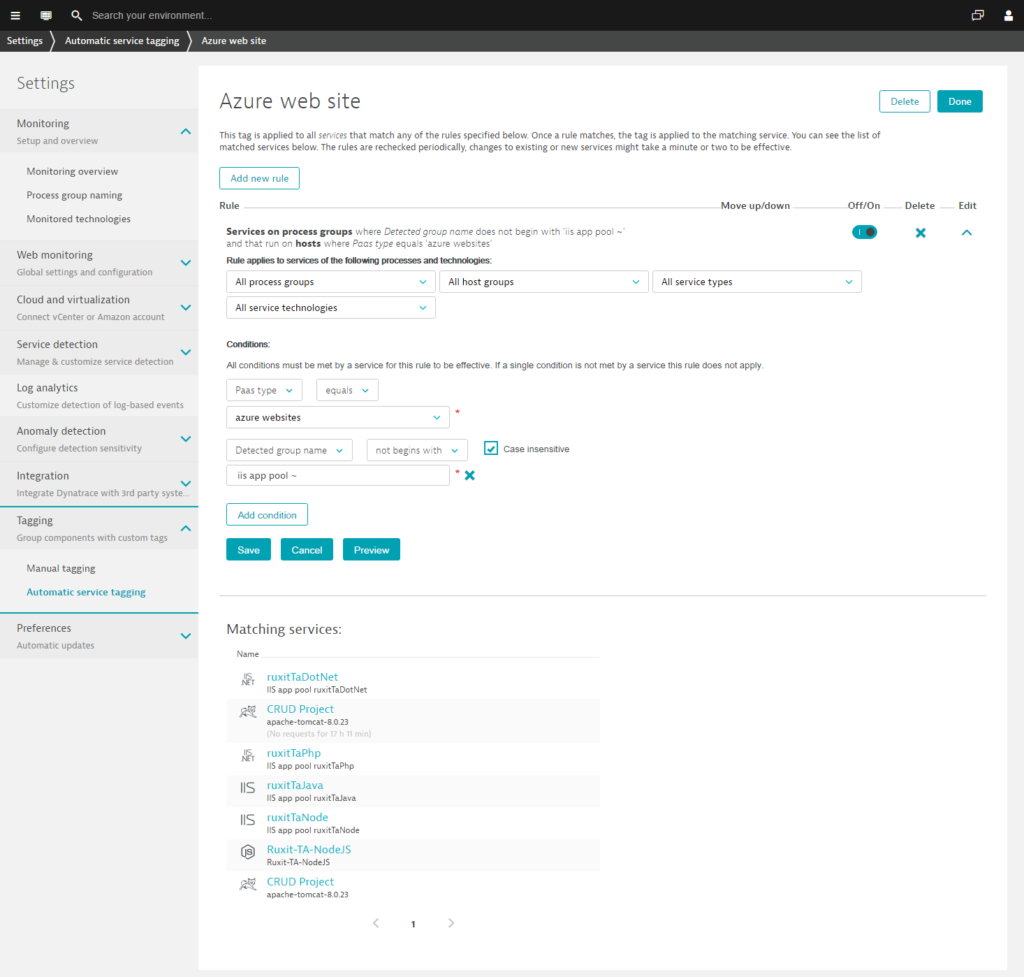Collapse the rule edit chevron
The height and width of the screenshot is (977, 1024).
pos(967,232)
